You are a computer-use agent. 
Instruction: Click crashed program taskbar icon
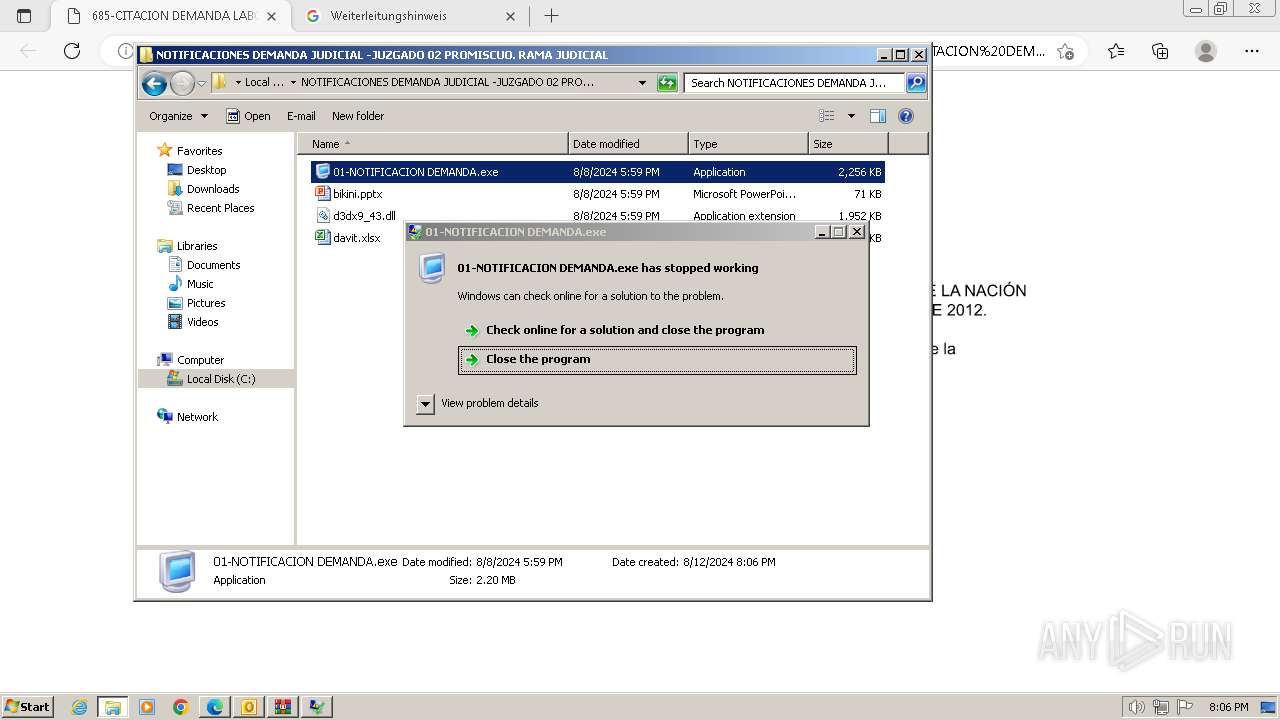[x=317, y=707]
